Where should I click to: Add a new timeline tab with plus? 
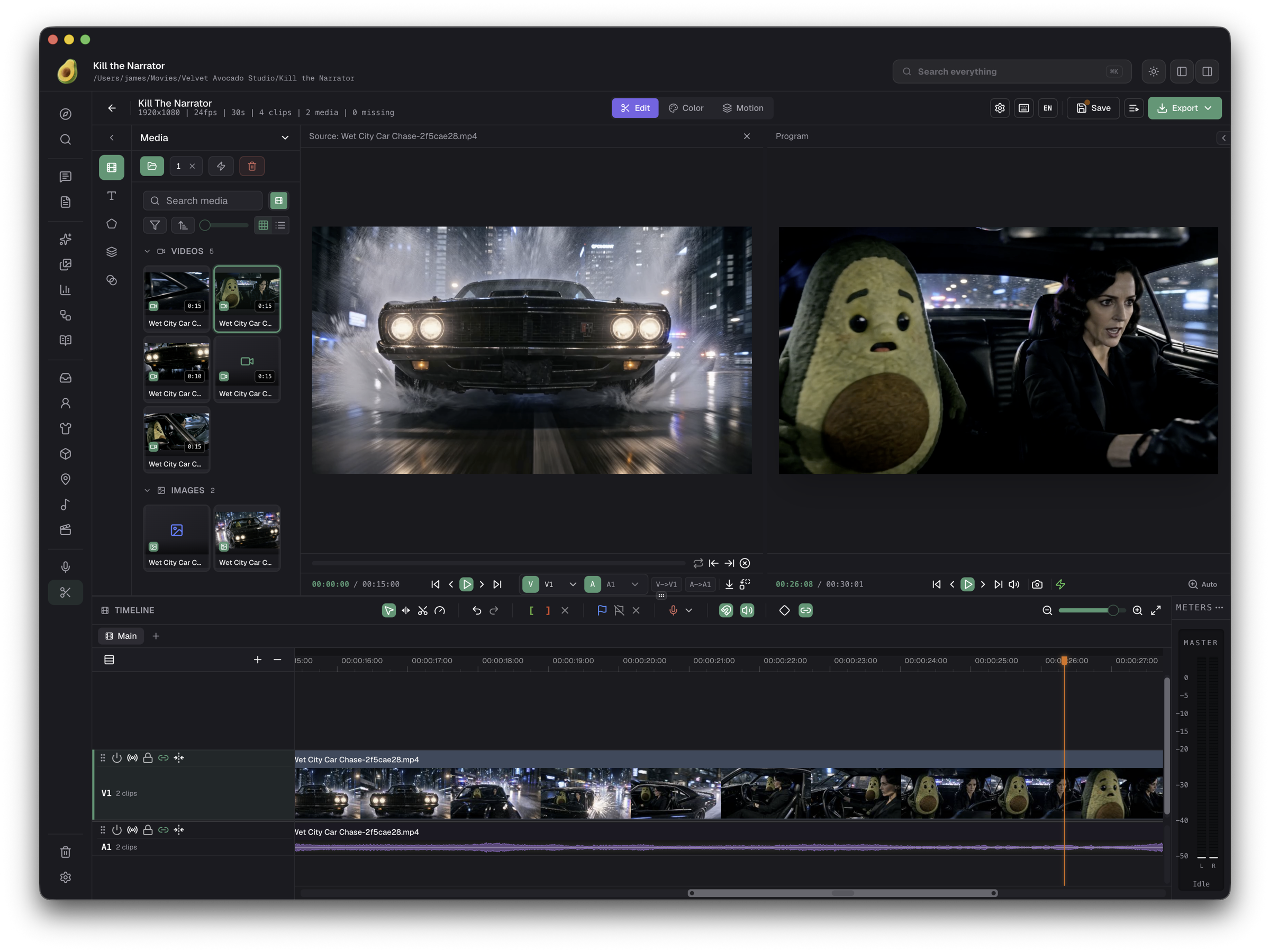tap(156, 636)
